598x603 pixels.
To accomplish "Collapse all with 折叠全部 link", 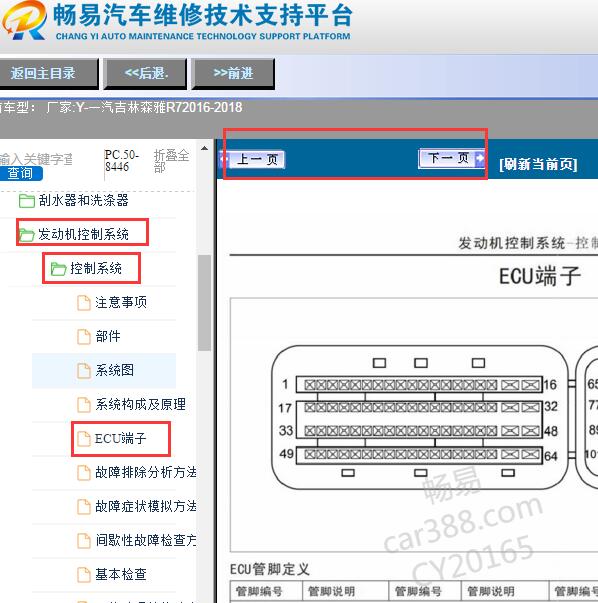I will 171,161.
